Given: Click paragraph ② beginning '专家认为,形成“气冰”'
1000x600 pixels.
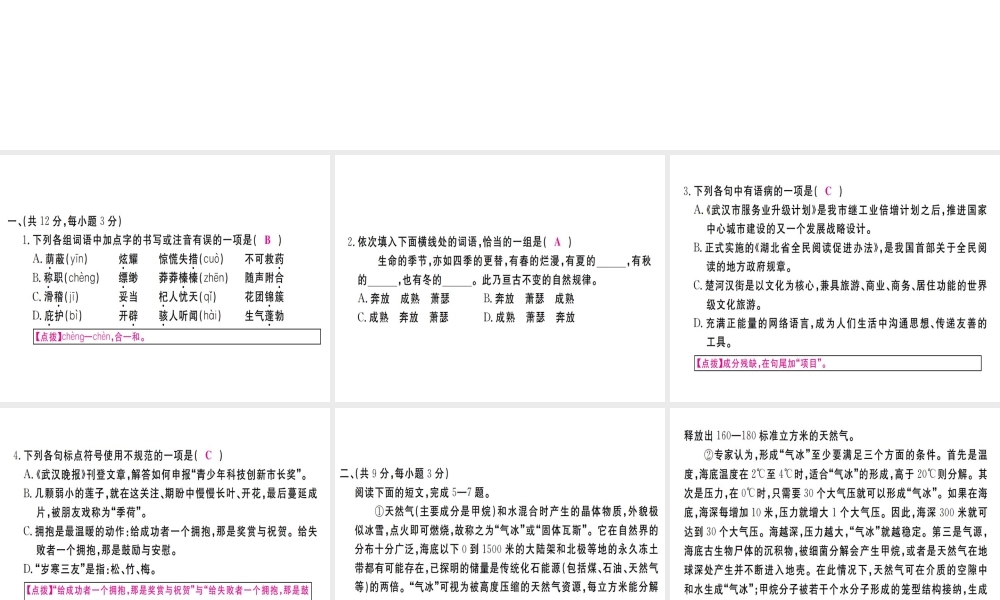Looking at the screenshot, I should 835,522.
